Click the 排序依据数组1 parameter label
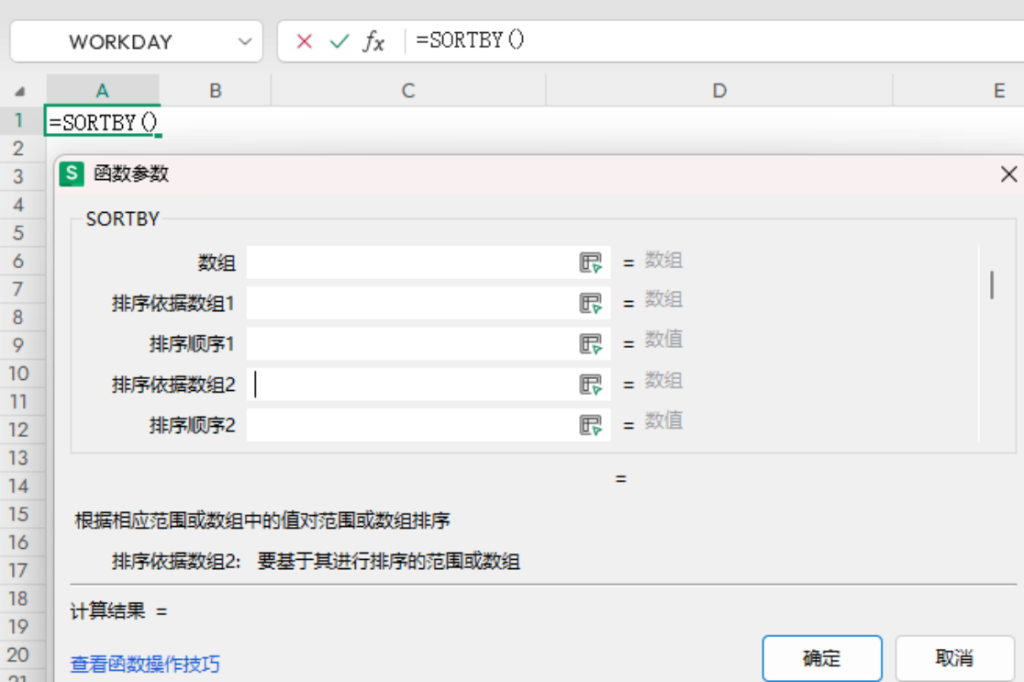 tap(173, 304)
